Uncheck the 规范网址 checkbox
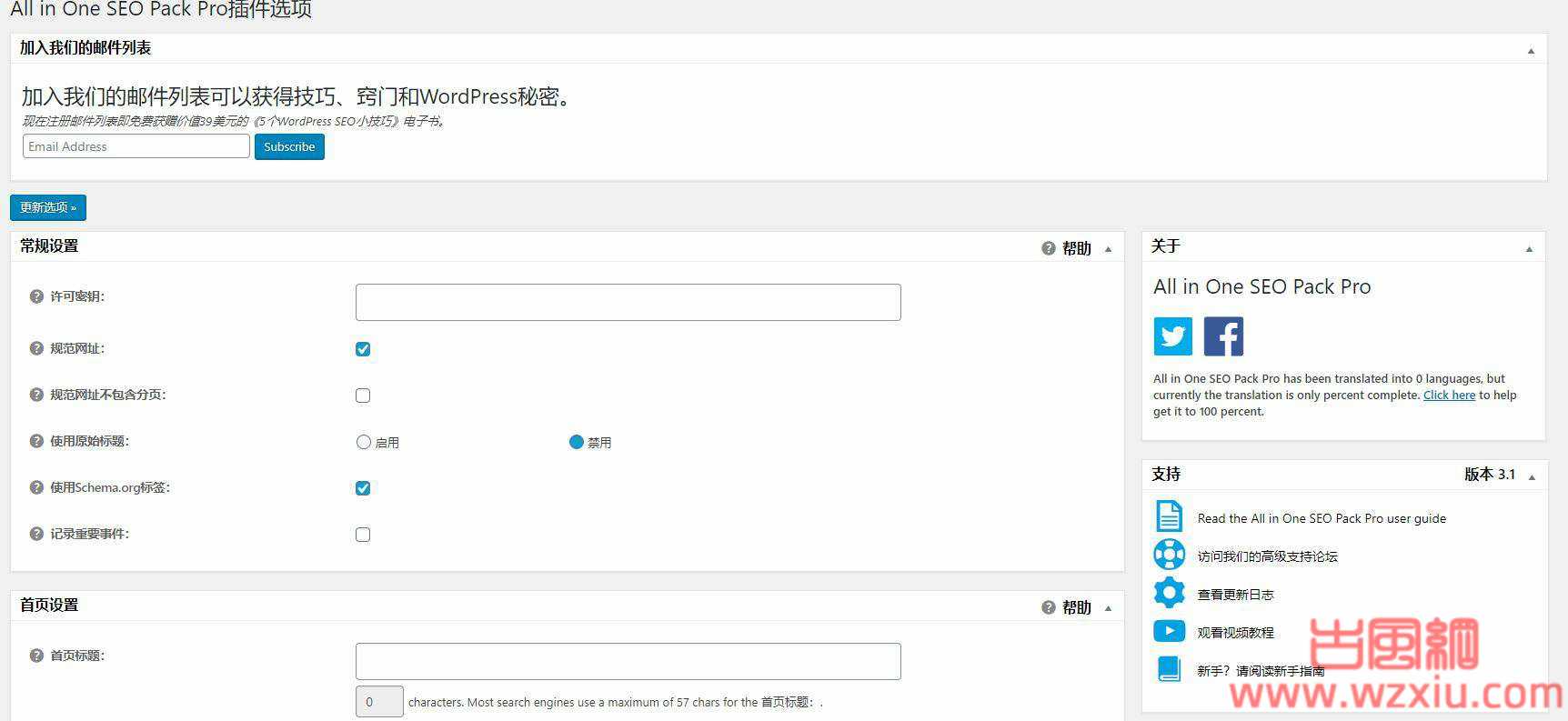Screen dimensions: 1568x721 pos(363,349)
